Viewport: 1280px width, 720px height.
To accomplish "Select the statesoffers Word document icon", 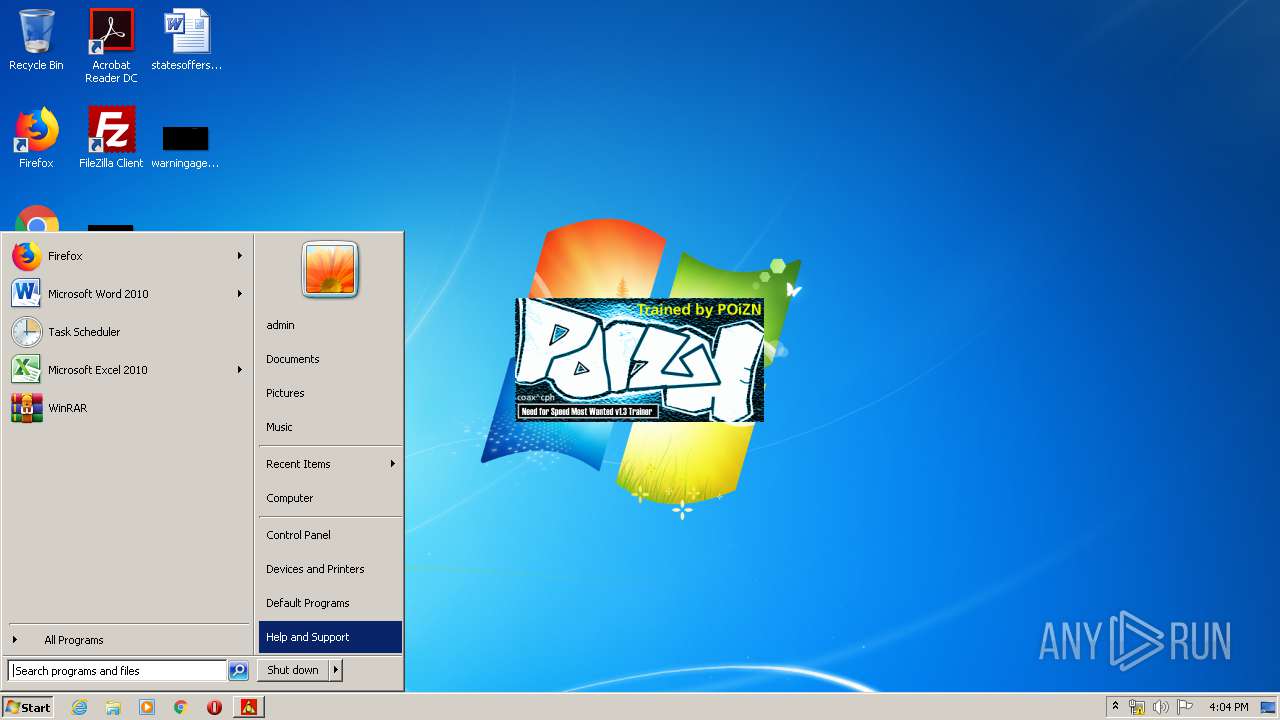I will tap(186, 40).
